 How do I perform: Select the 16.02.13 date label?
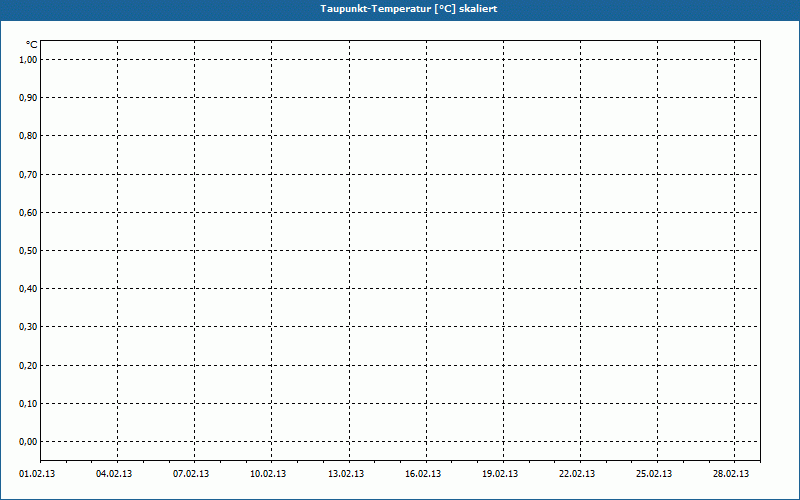[x=423, y=474]
